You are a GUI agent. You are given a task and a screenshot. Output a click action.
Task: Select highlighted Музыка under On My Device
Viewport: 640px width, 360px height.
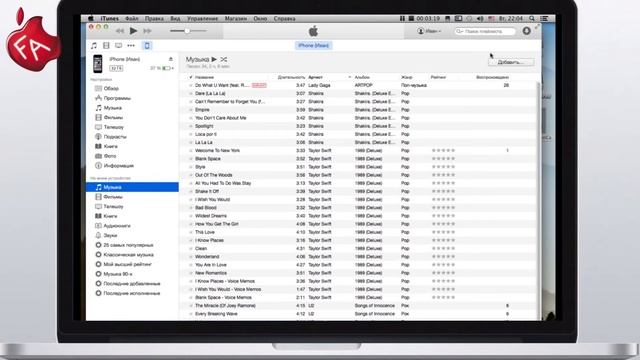click(132, 187)
